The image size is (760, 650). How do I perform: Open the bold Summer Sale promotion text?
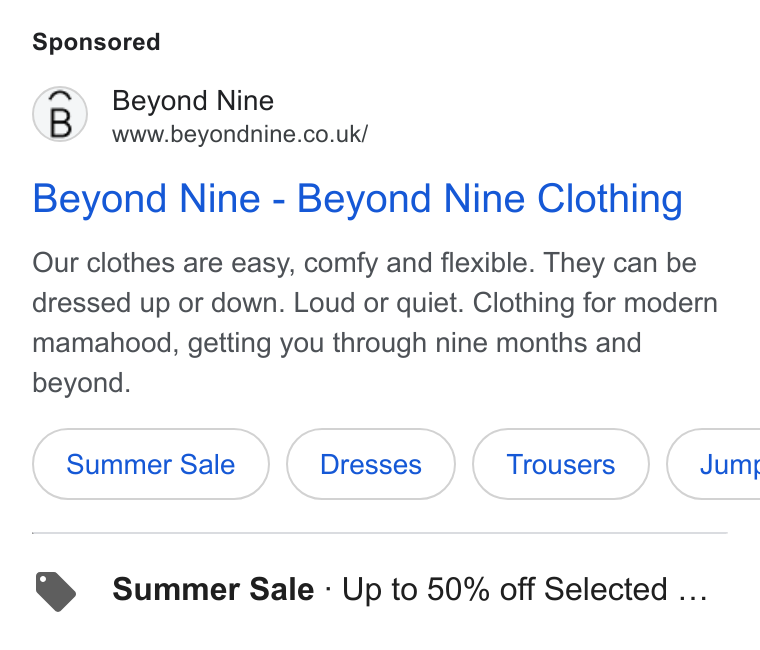[x=213, y=589]
